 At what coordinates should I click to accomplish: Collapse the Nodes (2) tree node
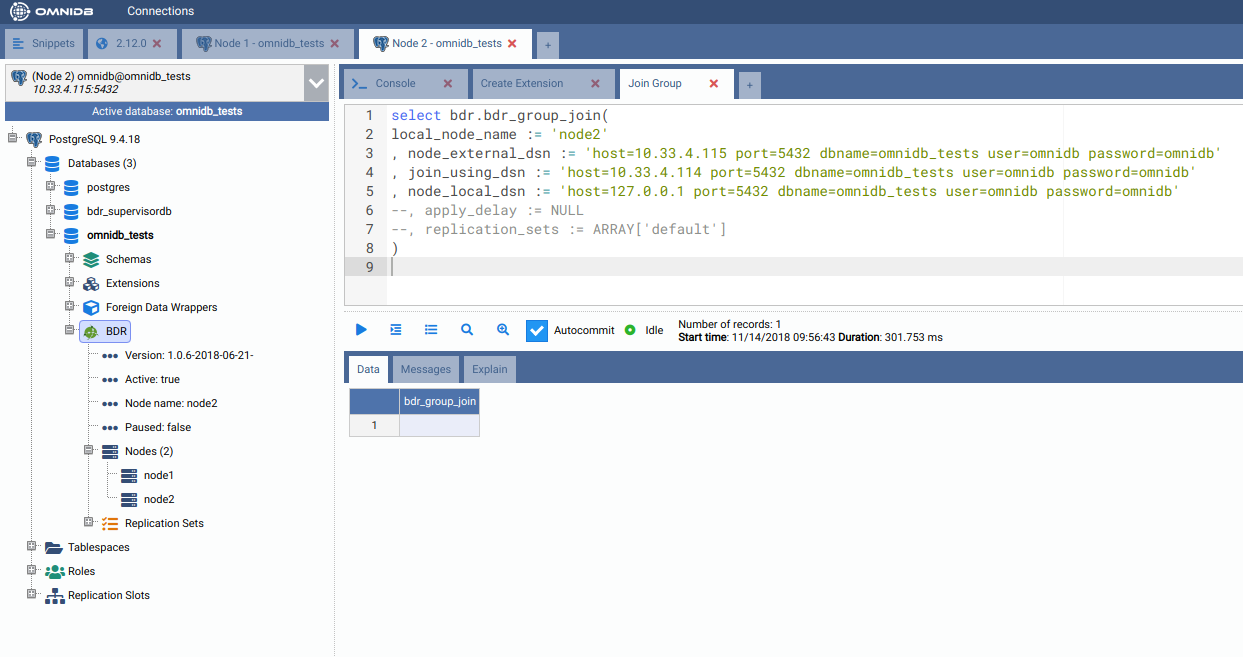pyautogui.click(x=89, y=451)
